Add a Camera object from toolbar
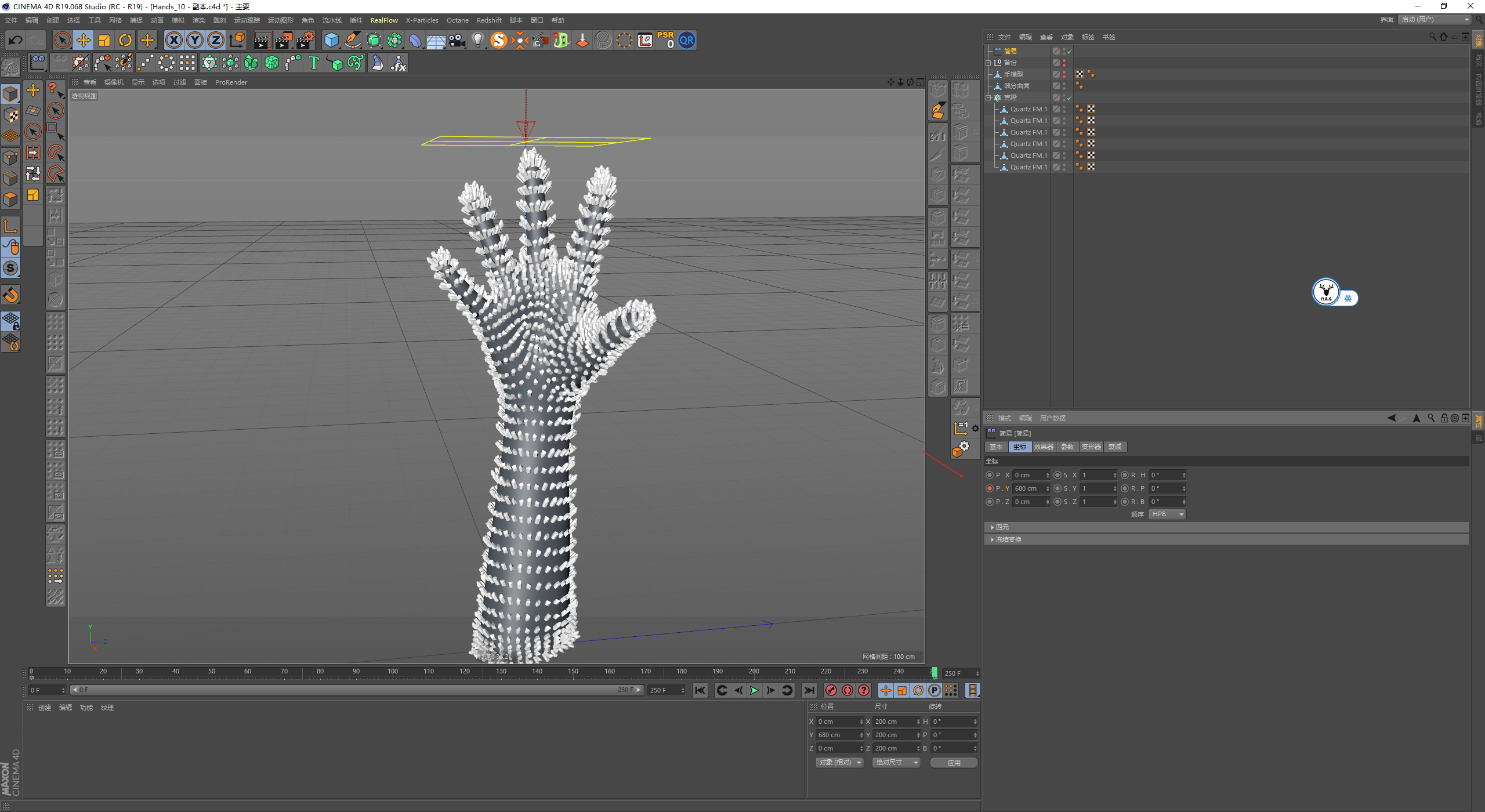 457,40
